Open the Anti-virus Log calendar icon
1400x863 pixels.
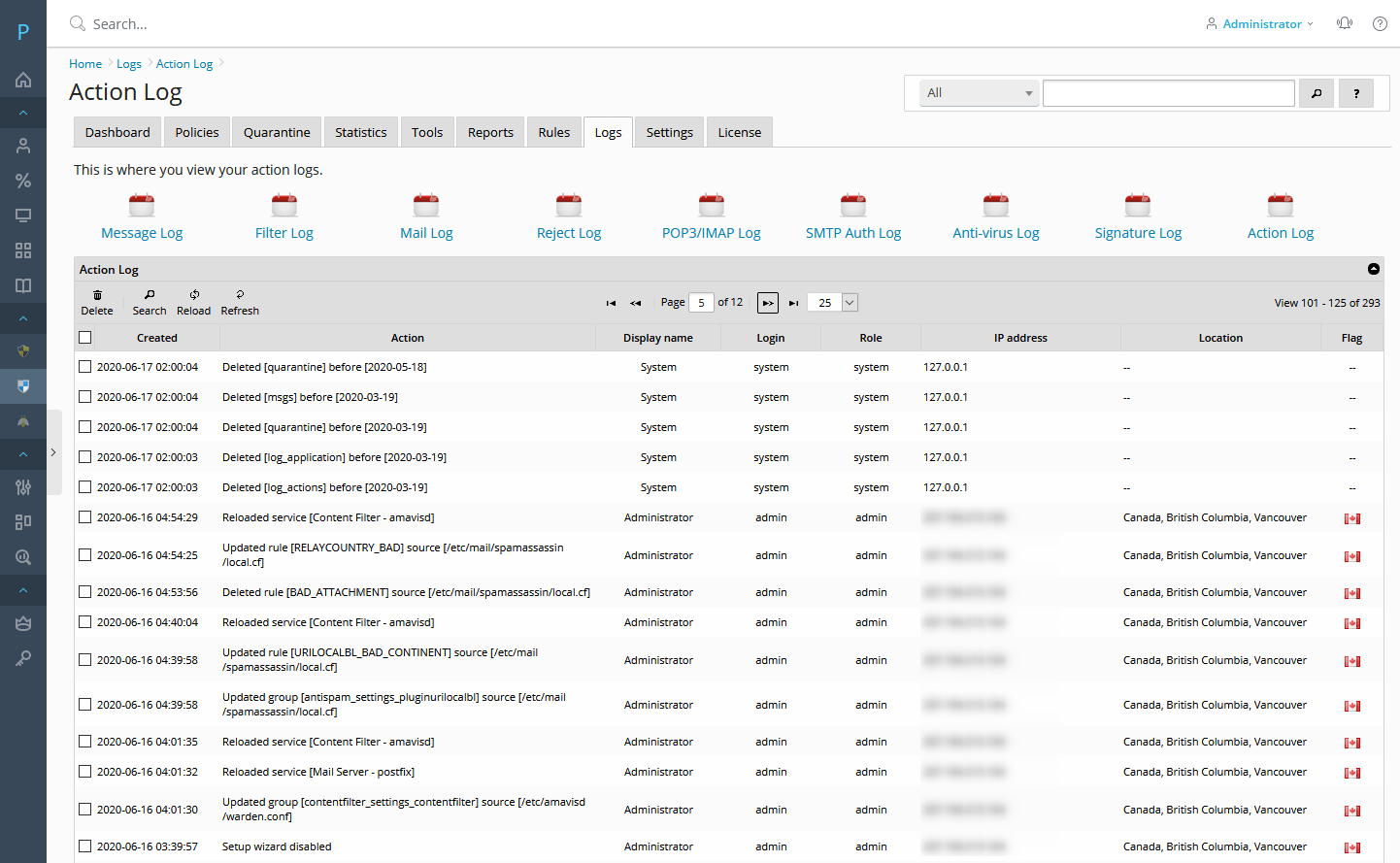pos(995,205)
